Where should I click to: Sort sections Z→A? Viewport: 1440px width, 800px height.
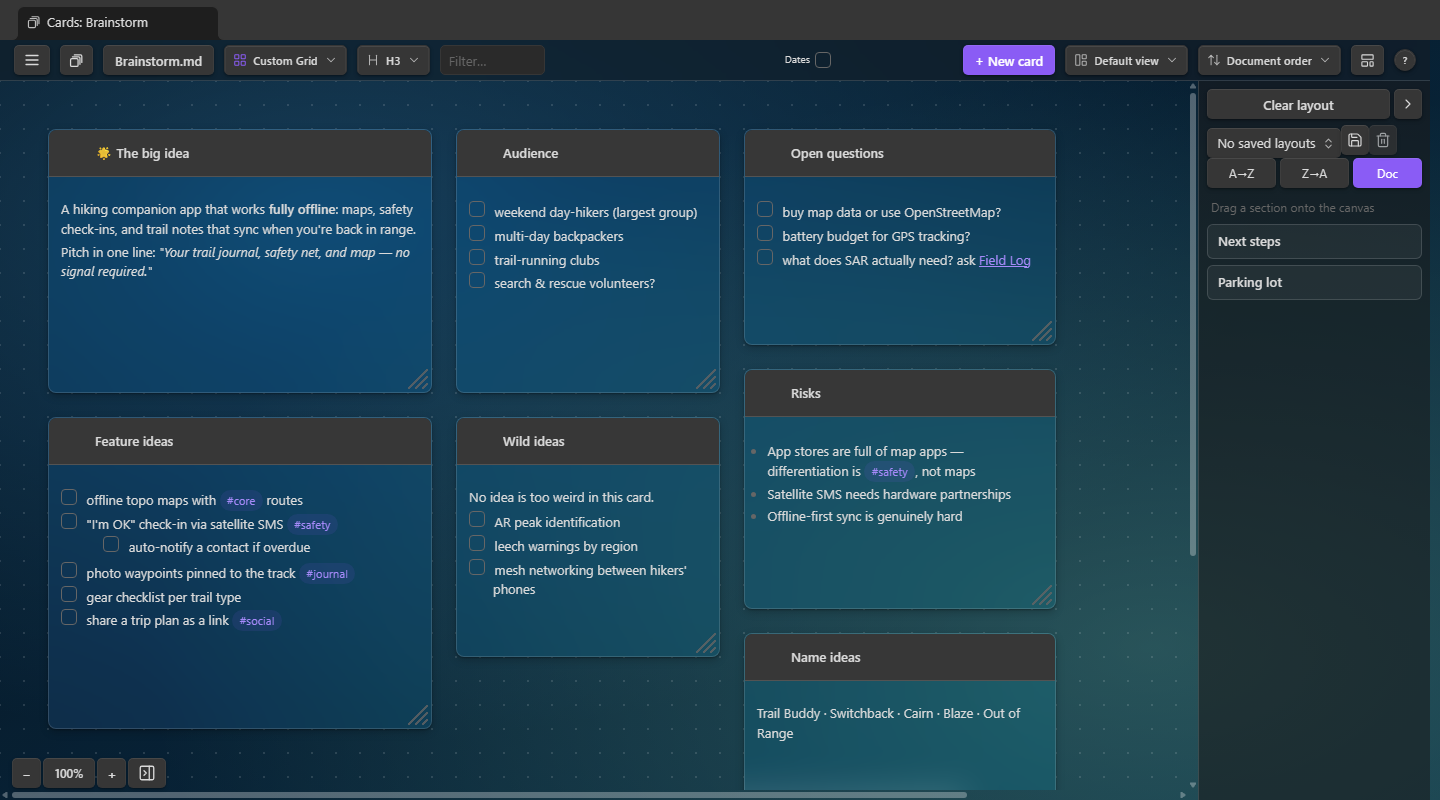[x=1314, y=173]
